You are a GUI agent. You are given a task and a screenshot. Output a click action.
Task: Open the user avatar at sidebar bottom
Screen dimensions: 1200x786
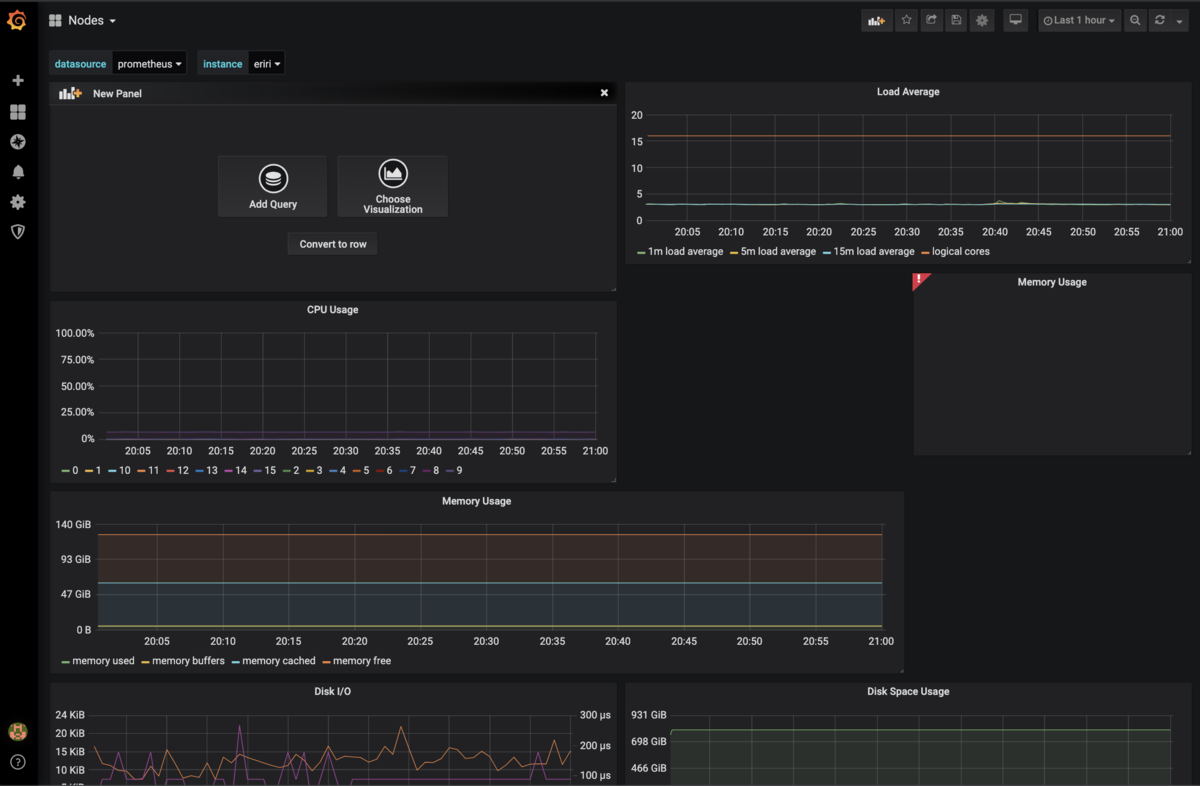coord(17,732)
